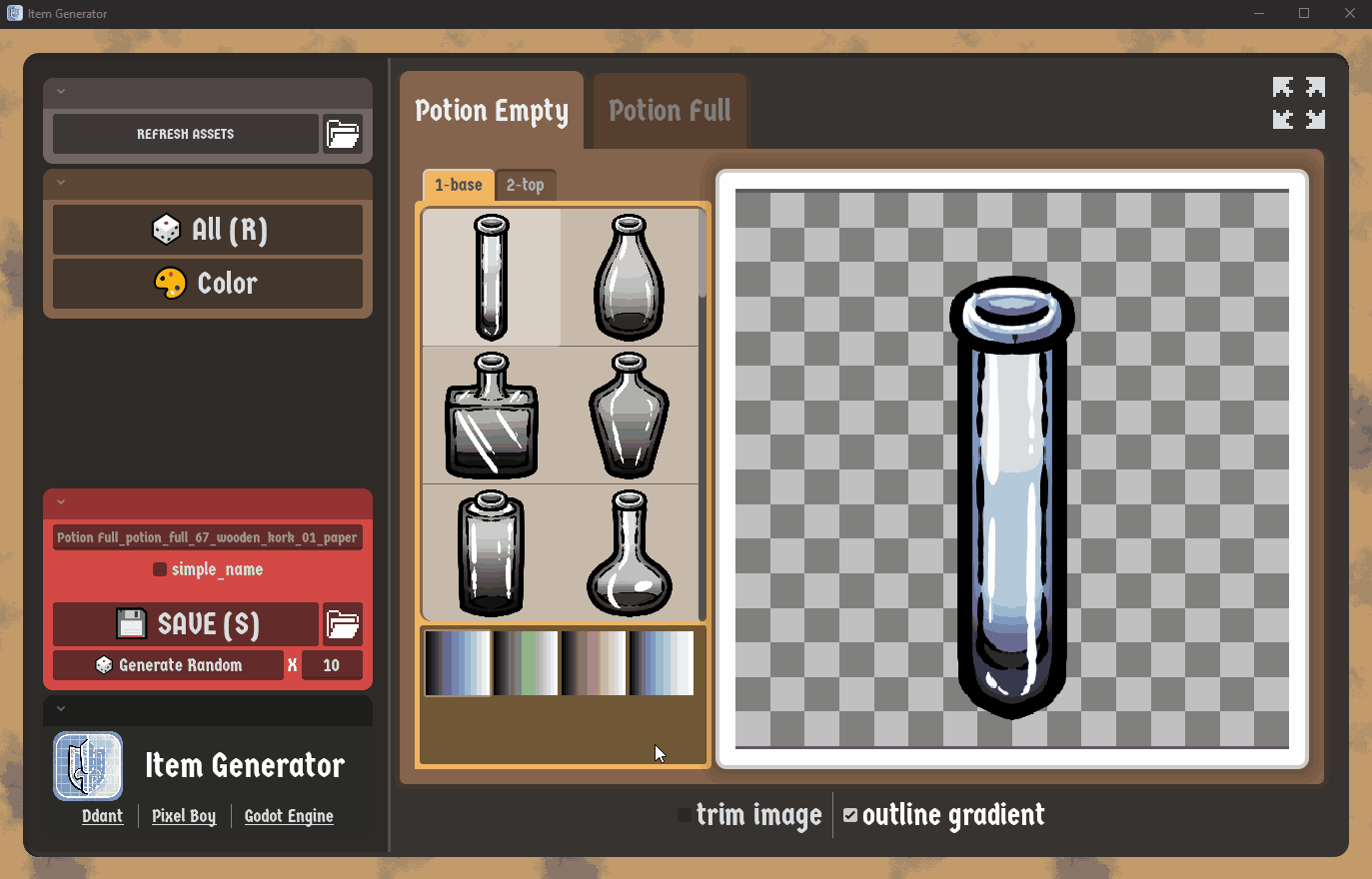Select the test tube bottle base
The width and height of the screenshot is (1372, 879).
(x=492, y=278)
